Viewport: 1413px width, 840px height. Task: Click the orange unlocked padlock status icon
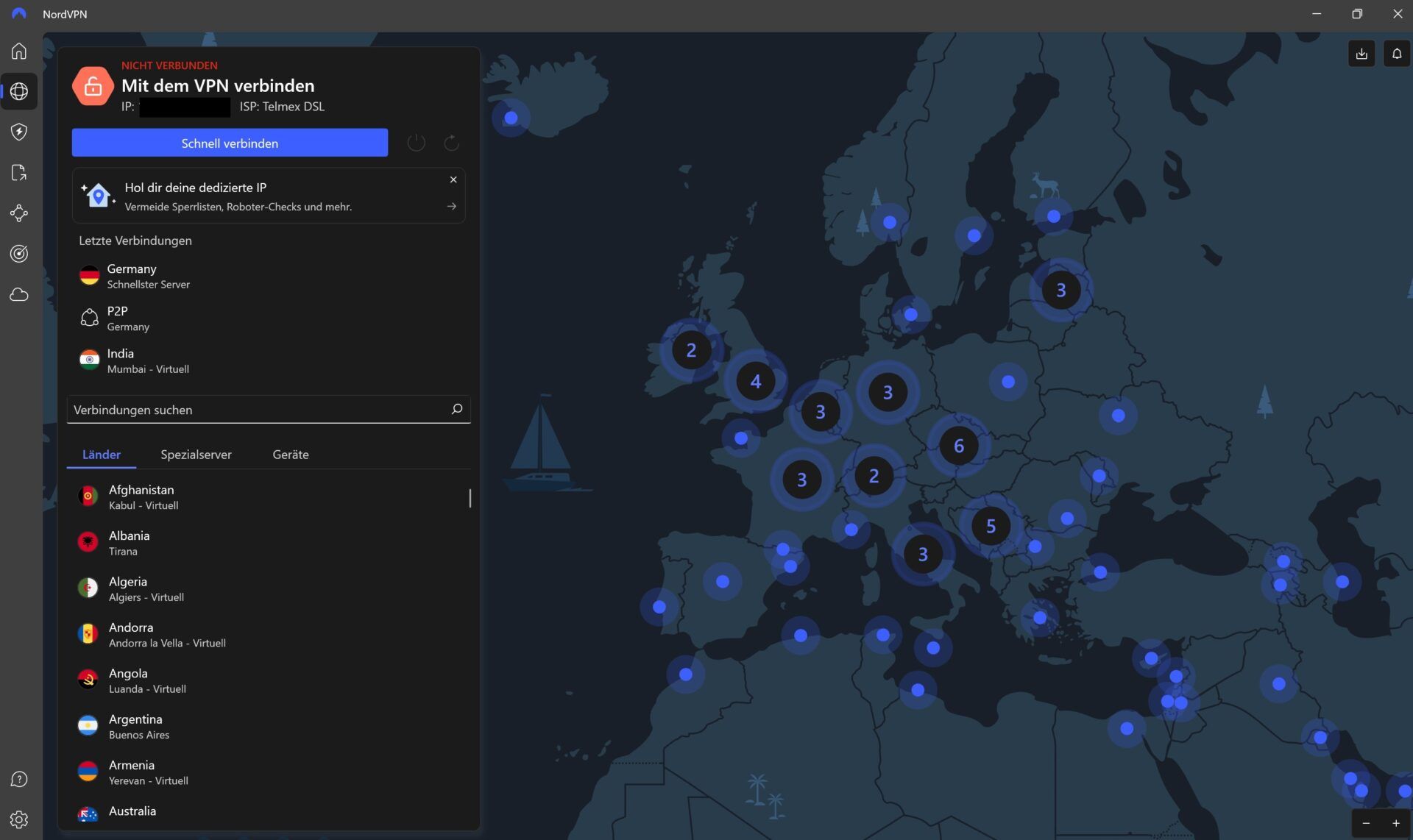pyautogui.click(x=93, y=86)
